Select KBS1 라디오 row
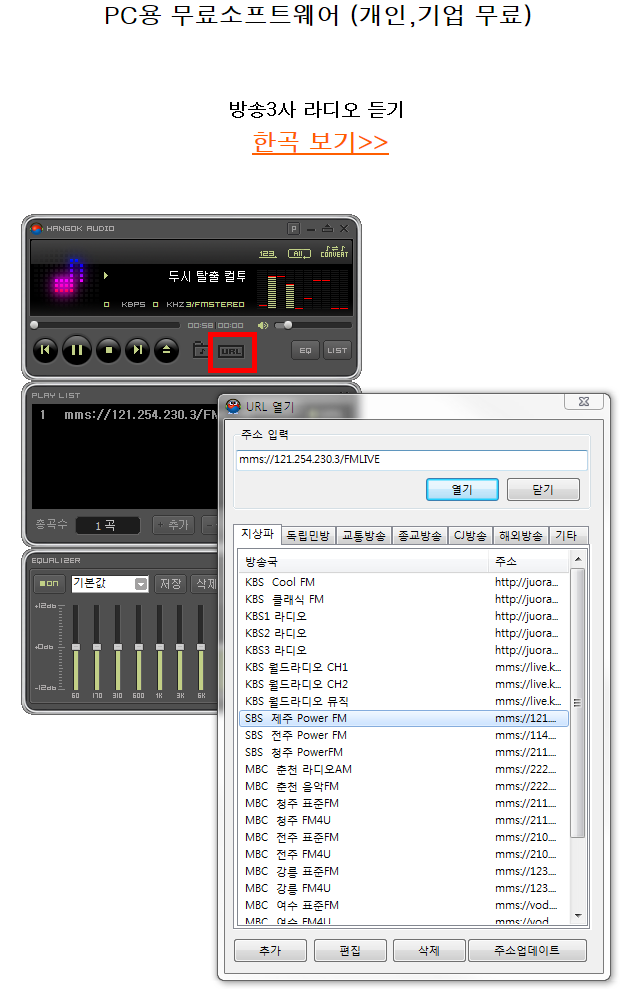This screenshot has height=991, width=635. pyautogui.click(x=404, y=616)
